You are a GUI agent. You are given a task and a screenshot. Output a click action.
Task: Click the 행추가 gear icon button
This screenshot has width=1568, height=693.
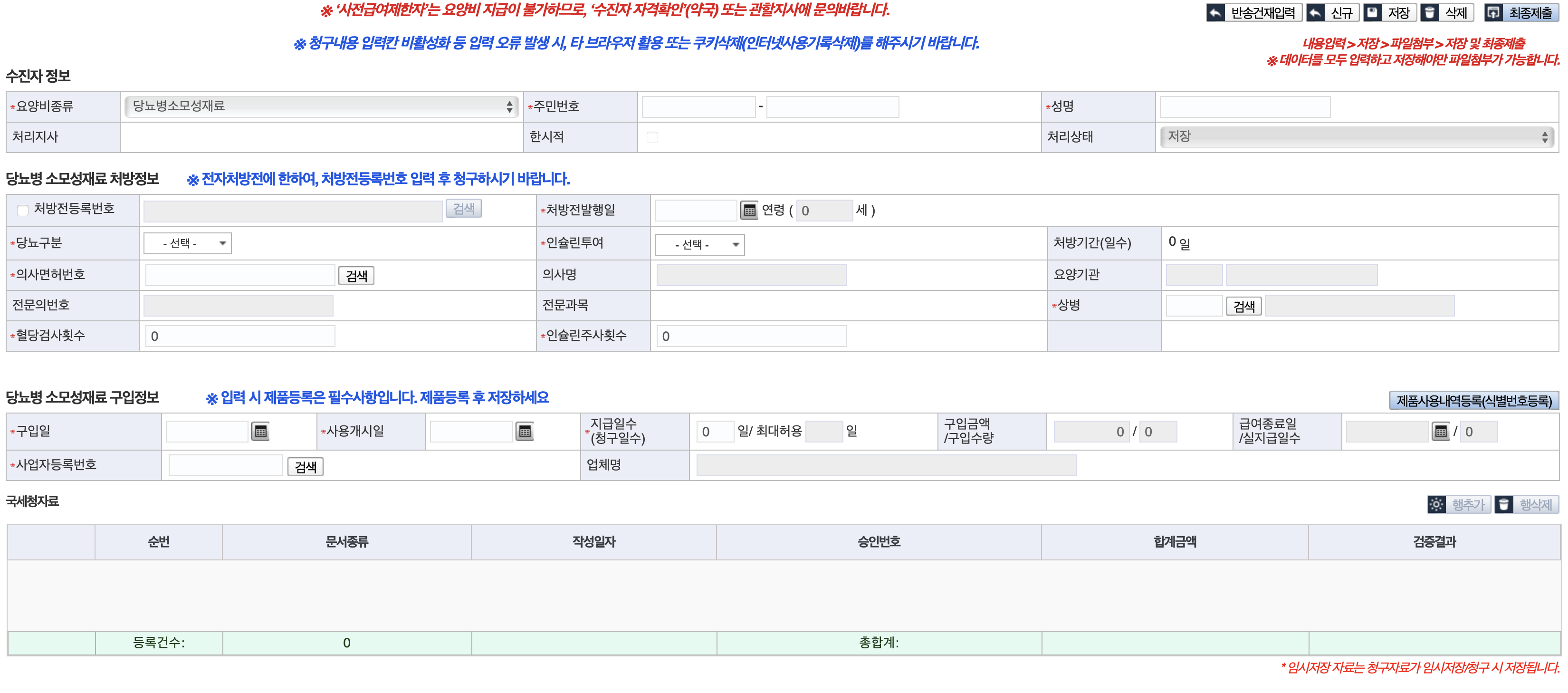point(1458,504)
